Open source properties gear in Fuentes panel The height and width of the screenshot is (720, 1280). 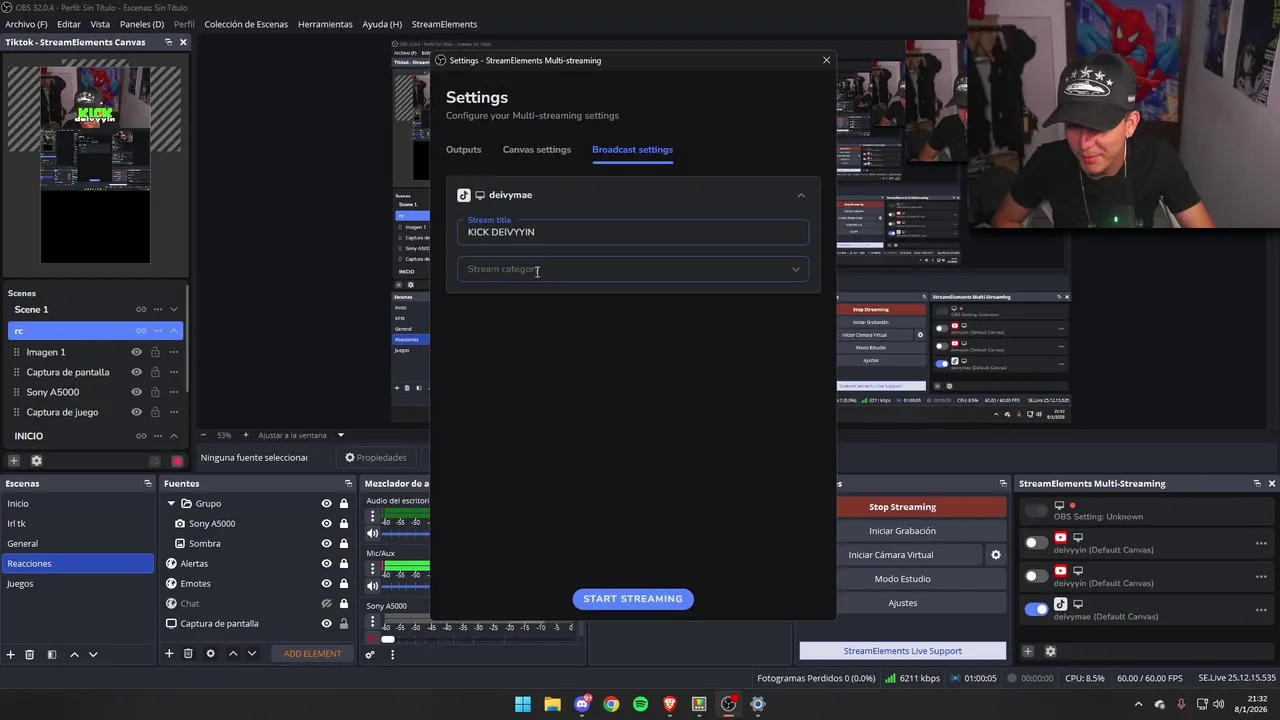[x=210, y=654]
